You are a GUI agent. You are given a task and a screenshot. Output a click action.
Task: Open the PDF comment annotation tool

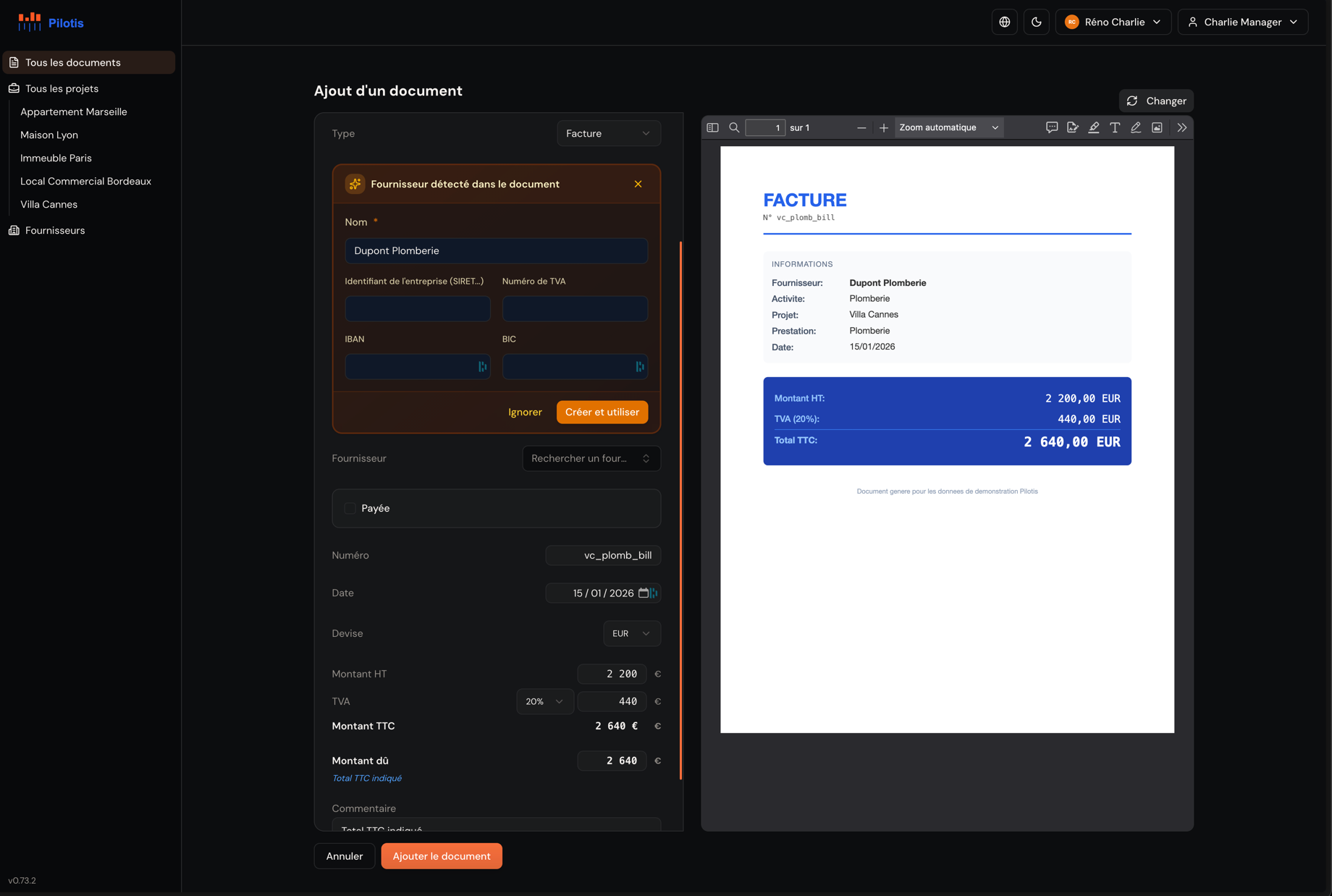click(x=1052, y=127)
